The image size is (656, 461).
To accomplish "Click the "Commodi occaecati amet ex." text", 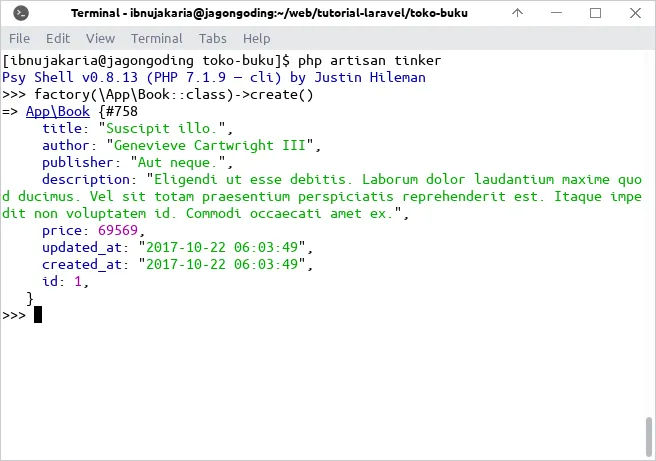I will 290,213.
